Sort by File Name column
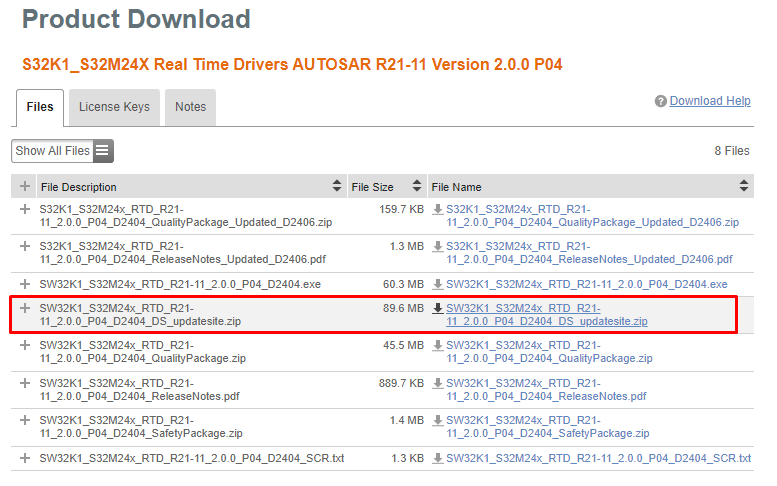 point(743,187)
